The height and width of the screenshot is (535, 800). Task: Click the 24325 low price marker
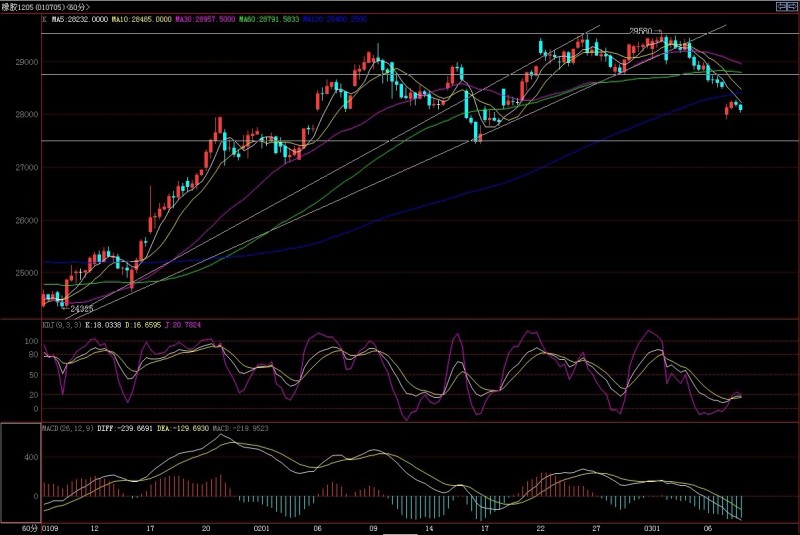click(81, 309)
